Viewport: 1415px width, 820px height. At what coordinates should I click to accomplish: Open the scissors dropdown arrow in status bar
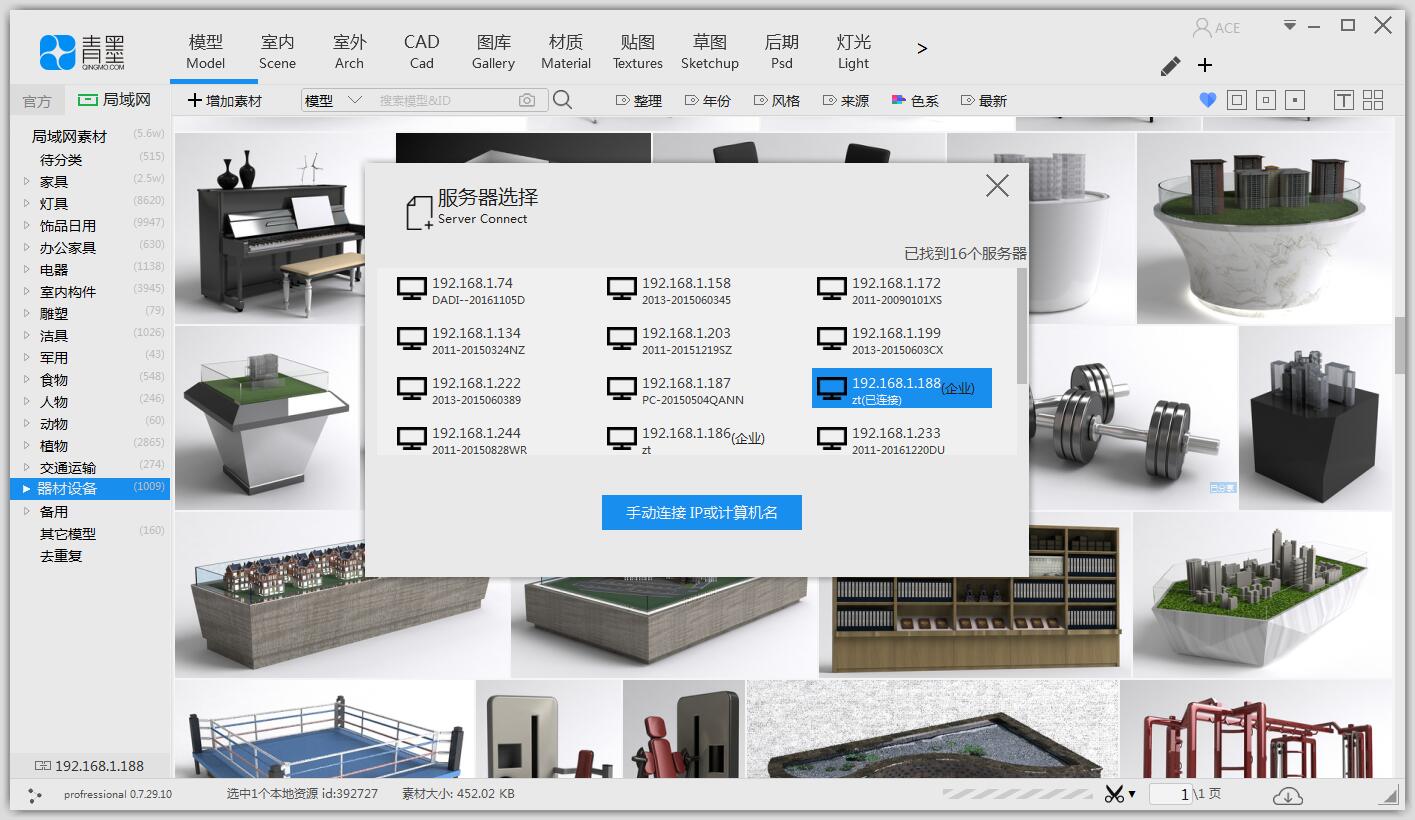click(x=1132, y=795)
